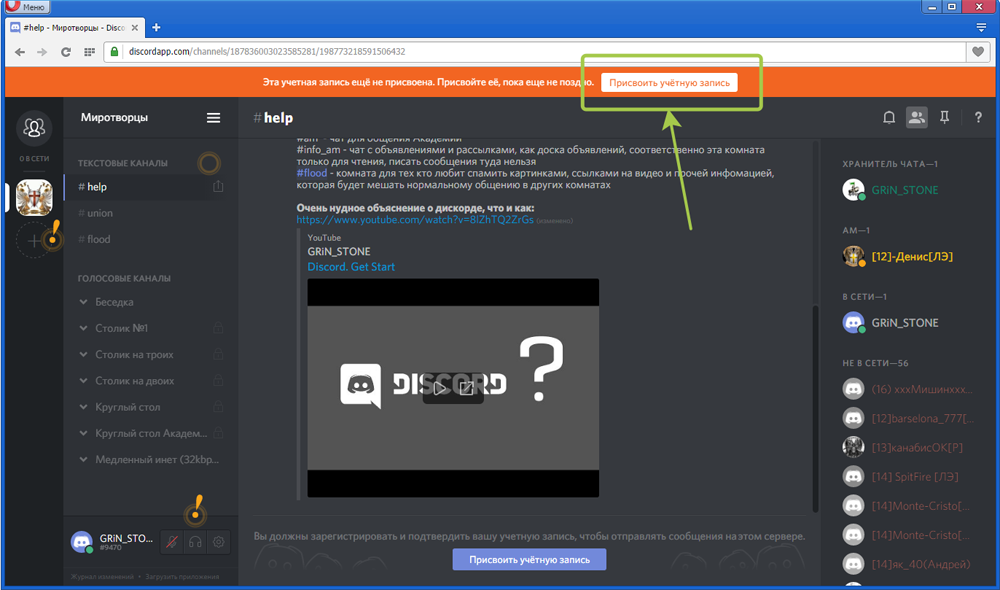Open the #help text channel

[x=143, y=187]
